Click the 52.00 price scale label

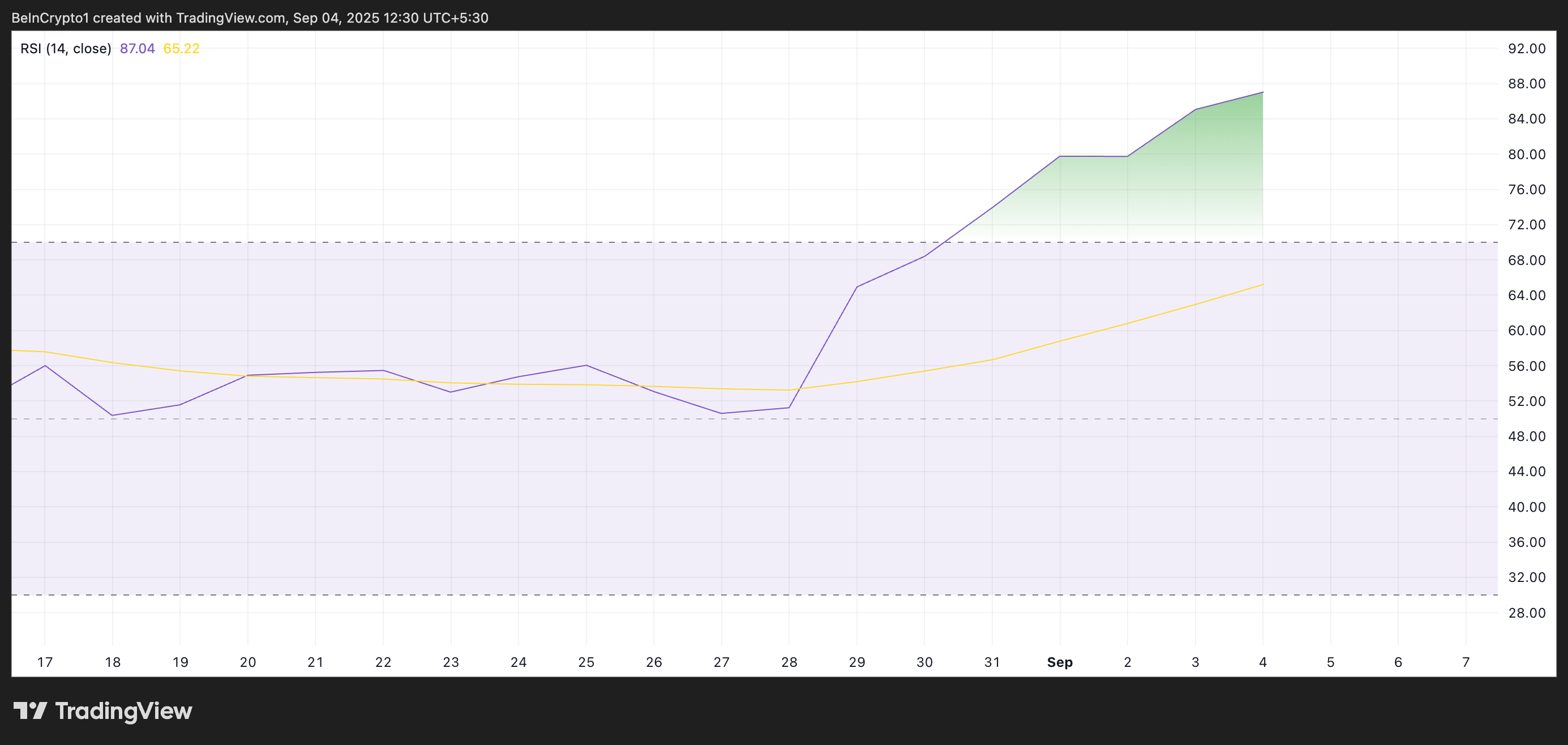point(1527,401)
